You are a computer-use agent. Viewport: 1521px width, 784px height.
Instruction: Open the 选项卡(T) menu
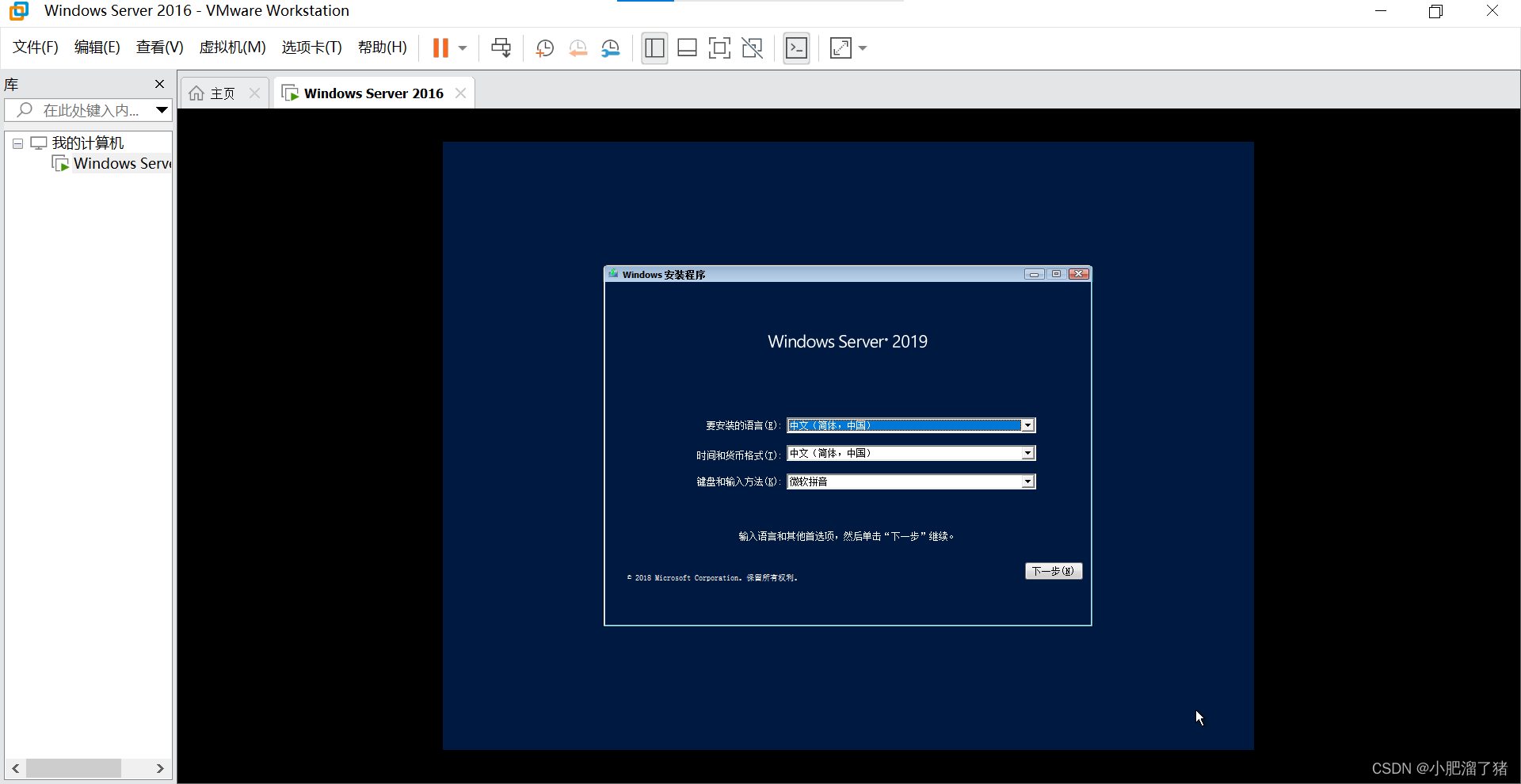[x=311, y=48]
